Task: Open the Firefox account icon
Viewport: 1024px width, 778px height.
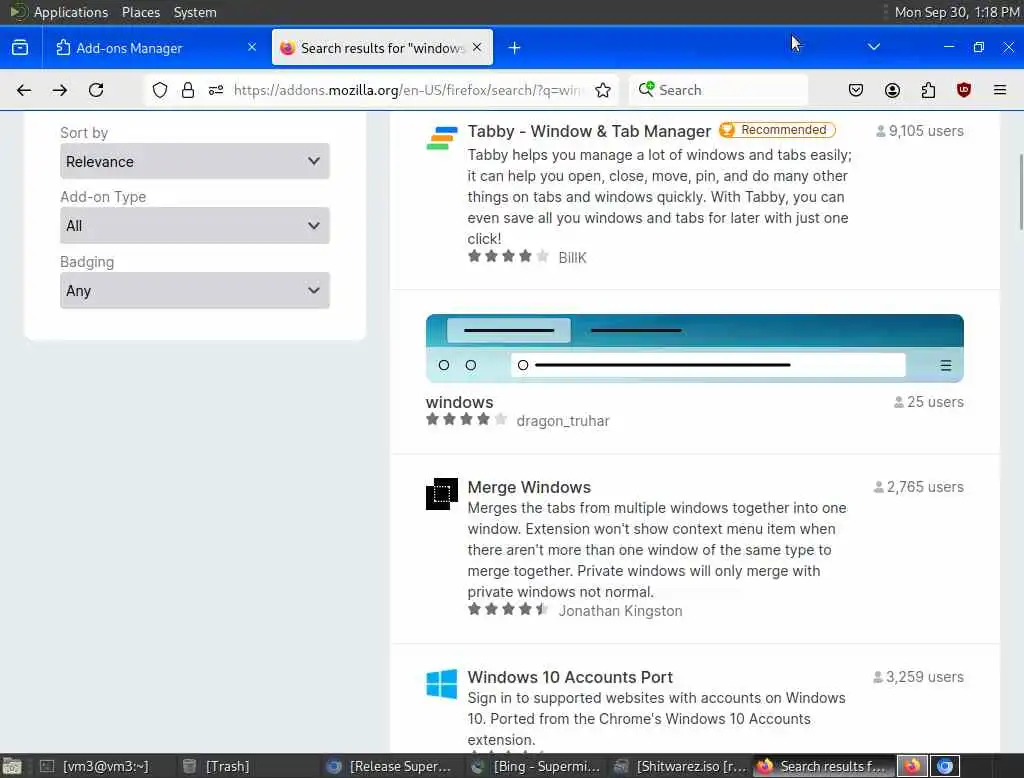Action: click(x=892, y=90)
